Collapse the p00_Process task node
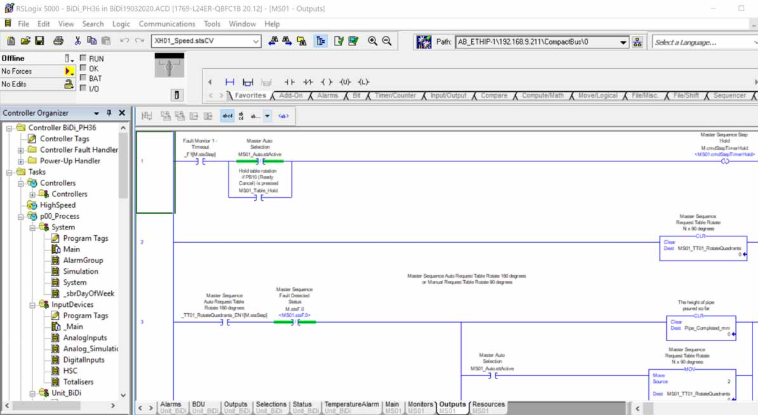Image resolution: width=758 pixels, height=415 pixels. [x=21, y=217]
